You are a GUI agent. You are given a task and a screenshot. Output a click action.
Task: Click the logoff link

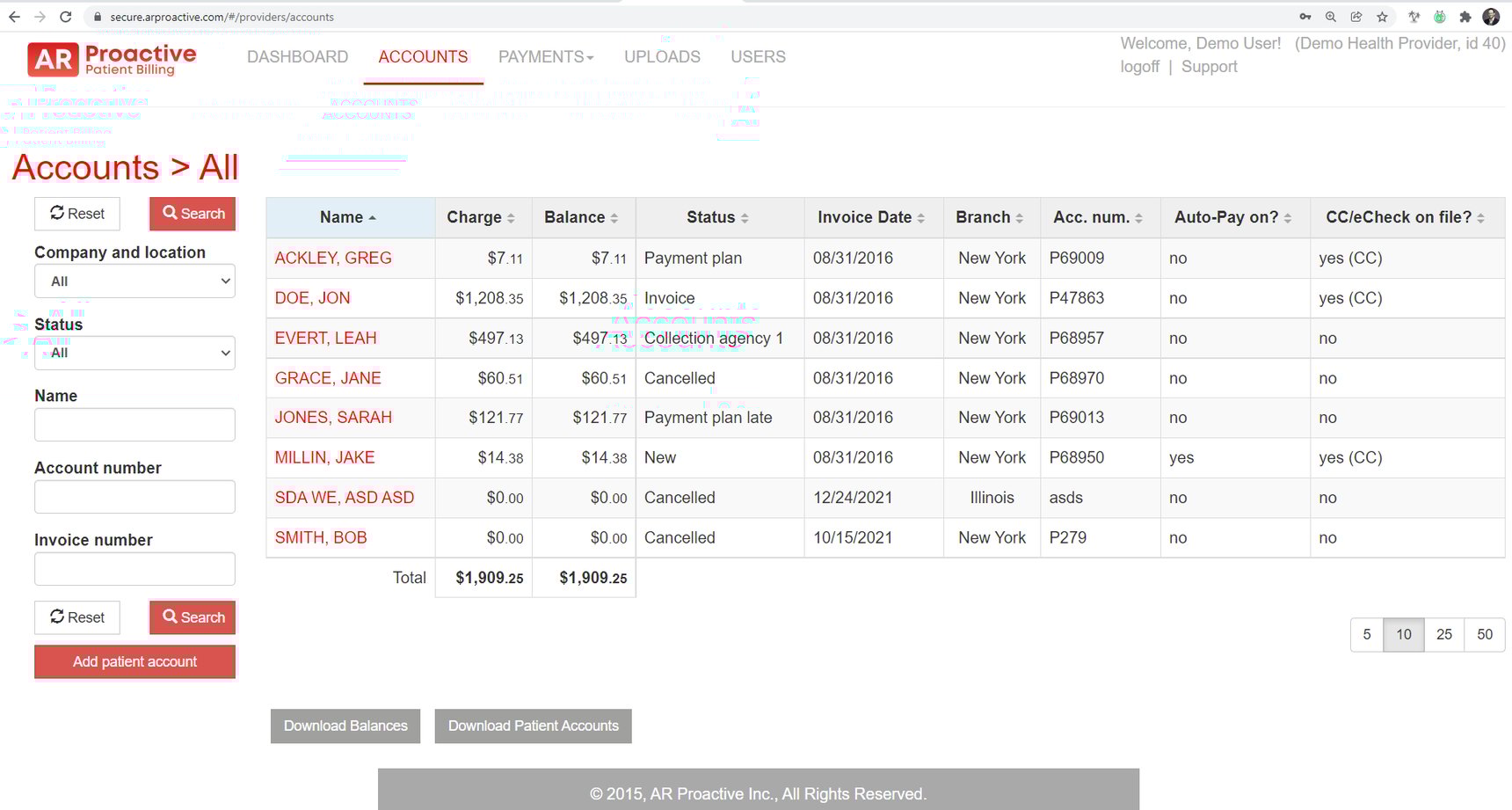(1139, 66)
